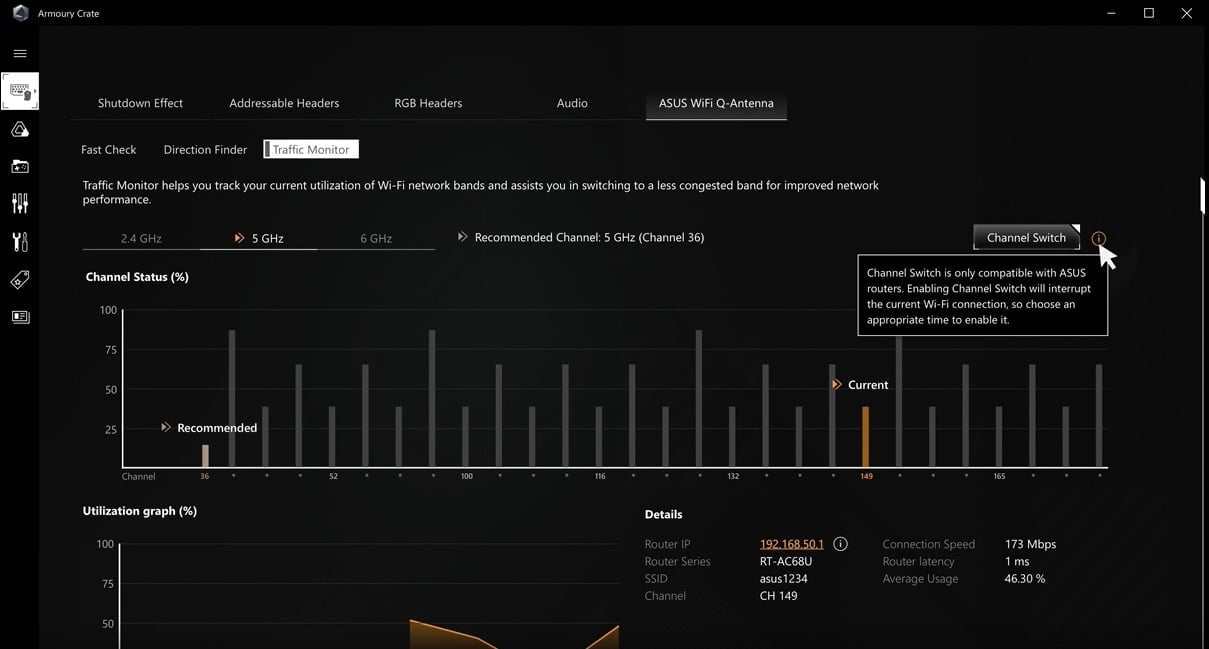
Task: Click the recommended channel 36 bar
Action: [x=205, y=456]
